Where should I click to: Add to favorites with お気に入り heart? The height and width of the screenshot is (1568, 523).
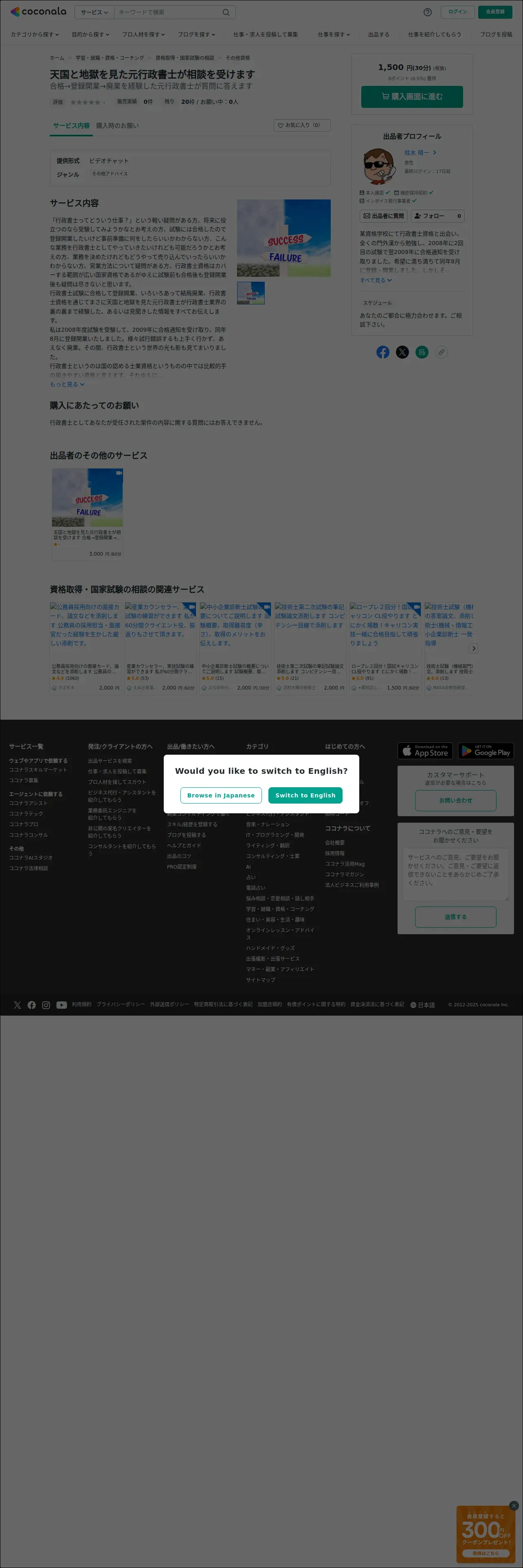coord(302,125)
